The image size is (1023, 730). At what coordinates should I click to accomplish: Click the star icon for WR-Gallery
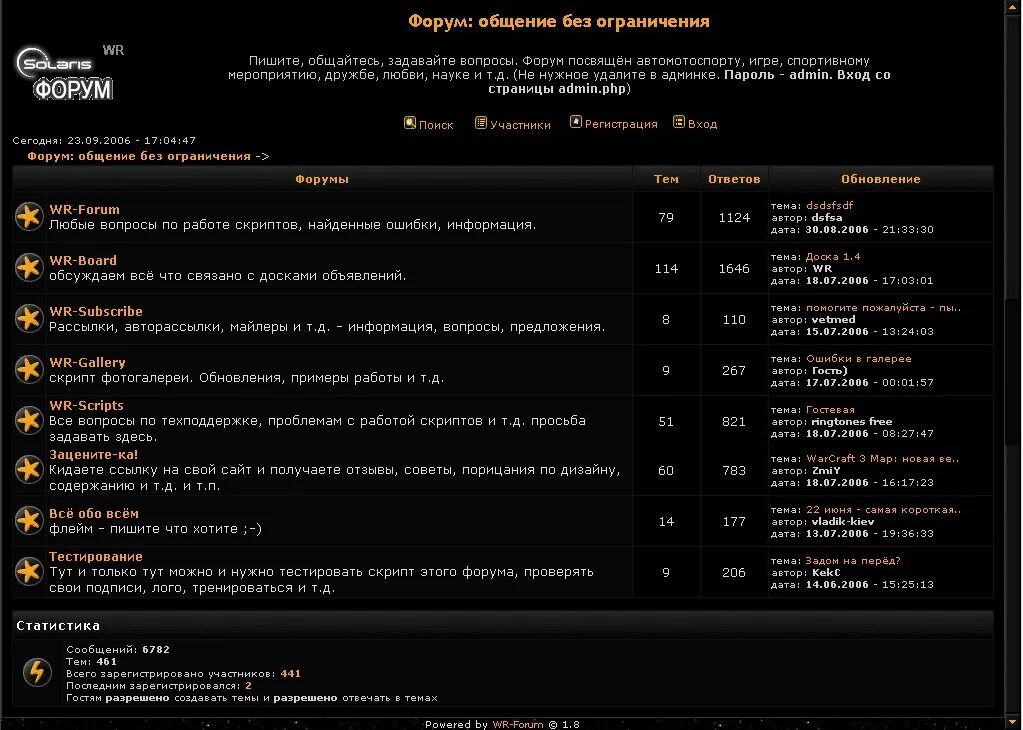coord(29,369)
